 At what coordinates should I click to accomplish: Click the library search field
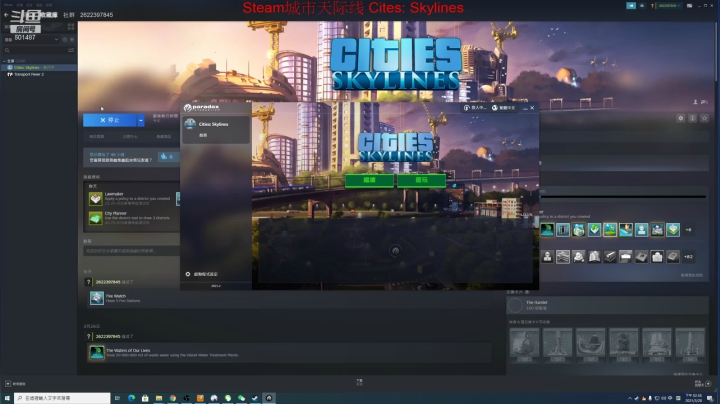[34, 50]
